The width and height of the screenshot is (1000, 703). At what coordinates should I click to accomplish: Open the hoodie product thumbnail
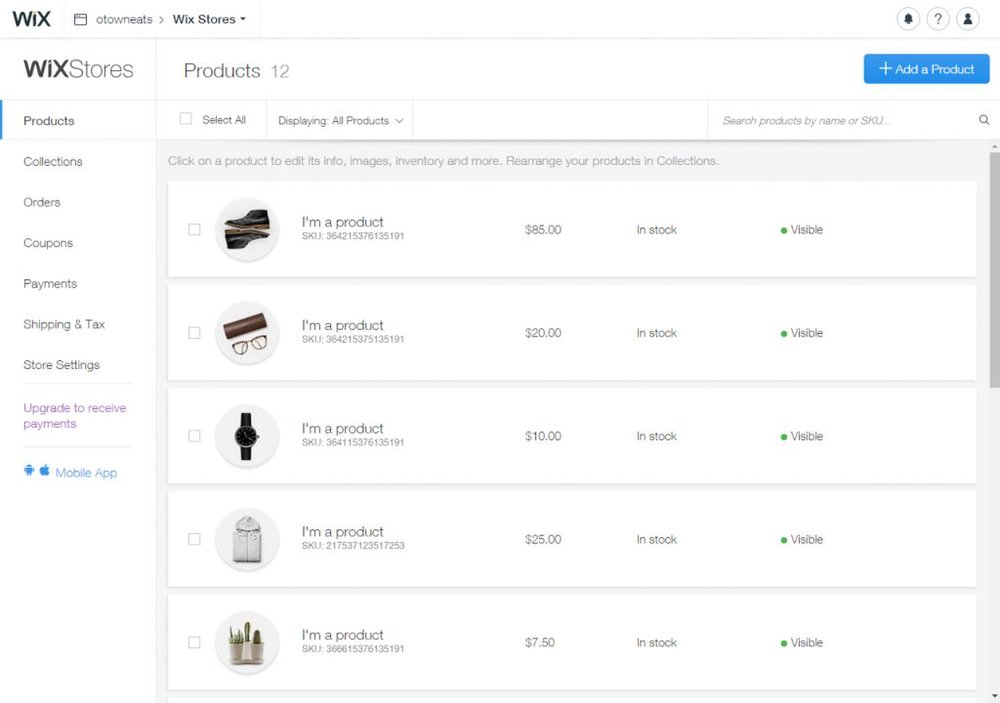coord(247,539)
